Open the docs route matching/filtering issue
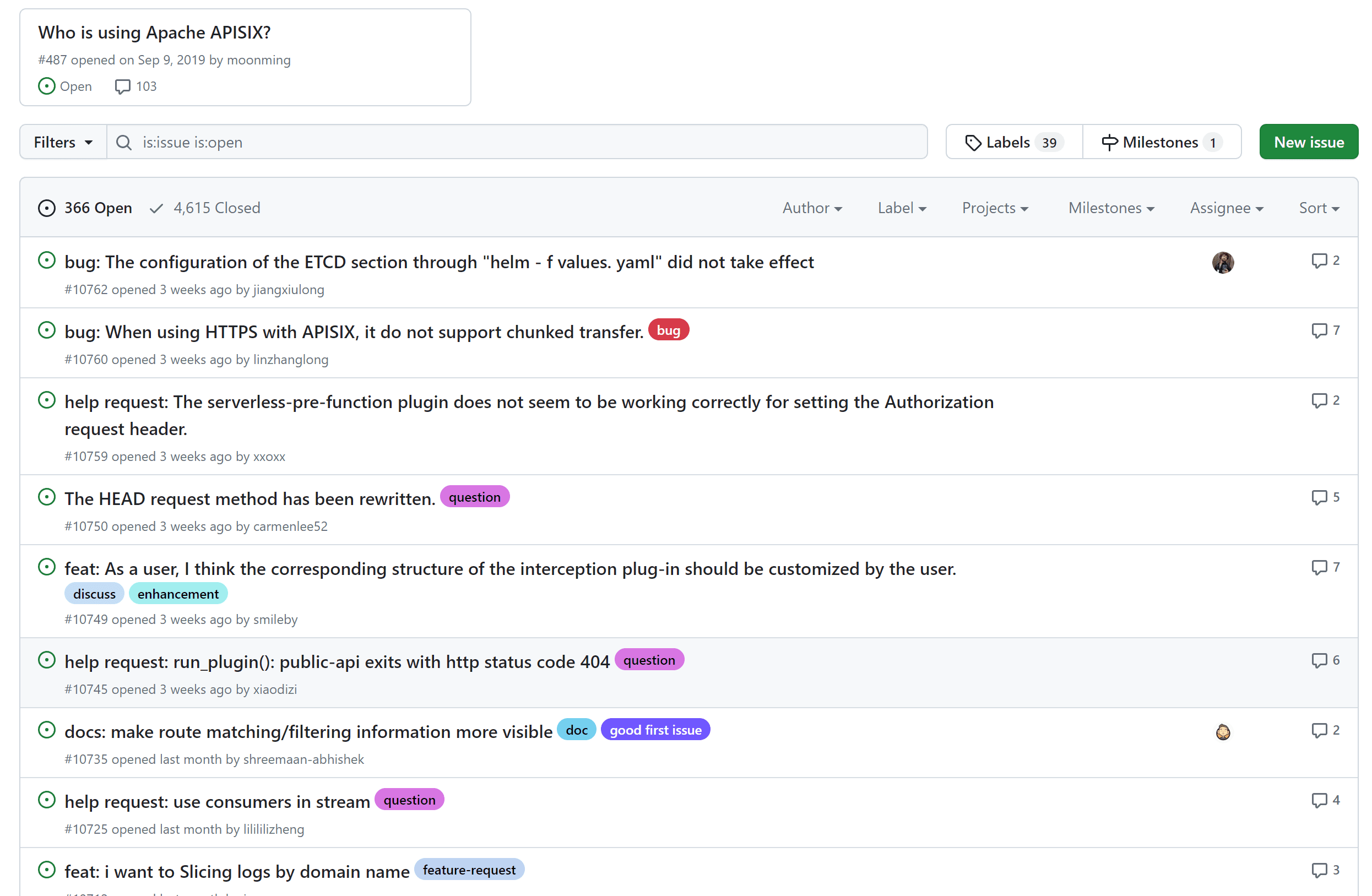The height and width of the screenshot is (896, 1372). 308,732
